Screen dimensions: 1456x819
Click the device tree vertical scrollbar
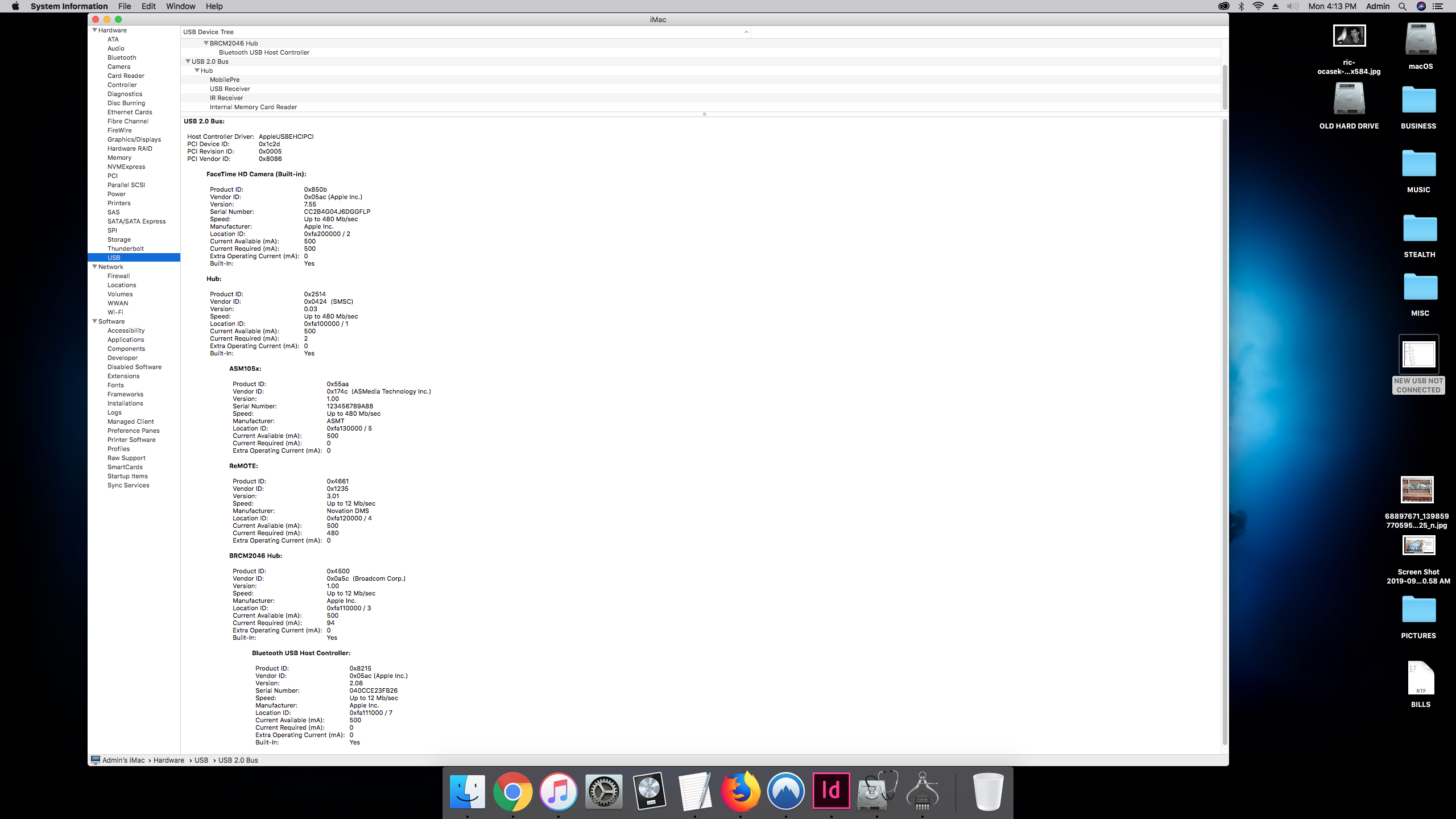click(x=1225, y=86)
